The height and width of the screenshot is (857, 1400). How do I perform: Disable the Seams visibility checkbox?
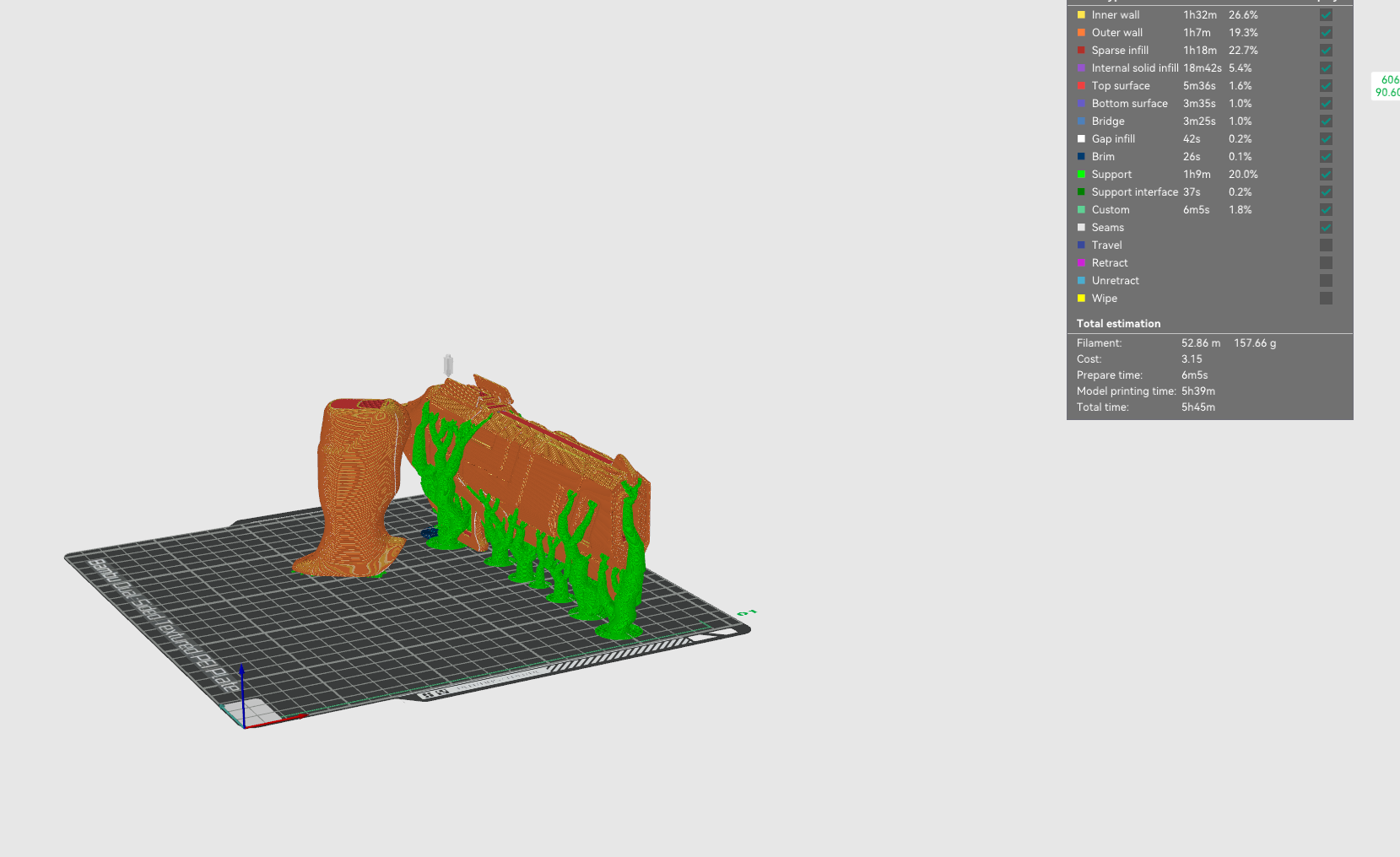(x=1326, y=228)
